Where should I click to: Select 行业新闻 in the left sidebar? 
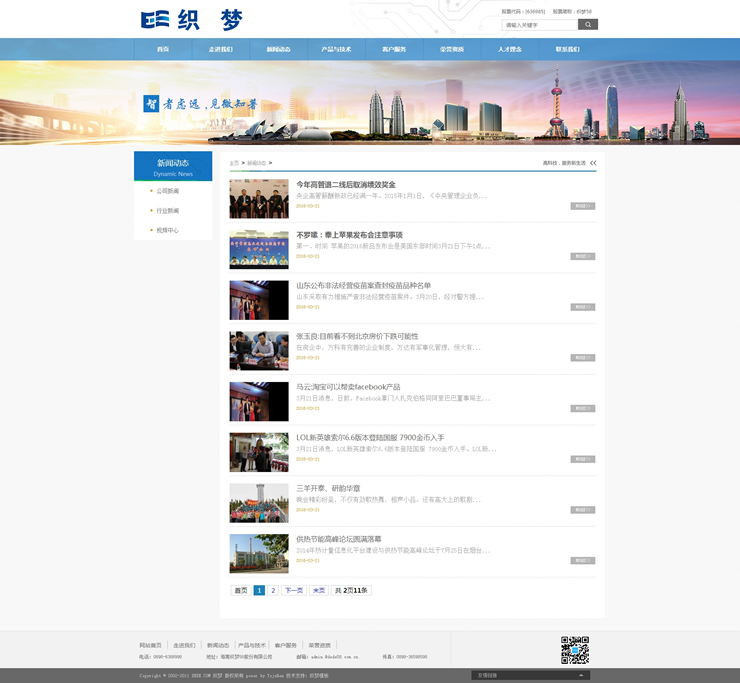point(167,211)
